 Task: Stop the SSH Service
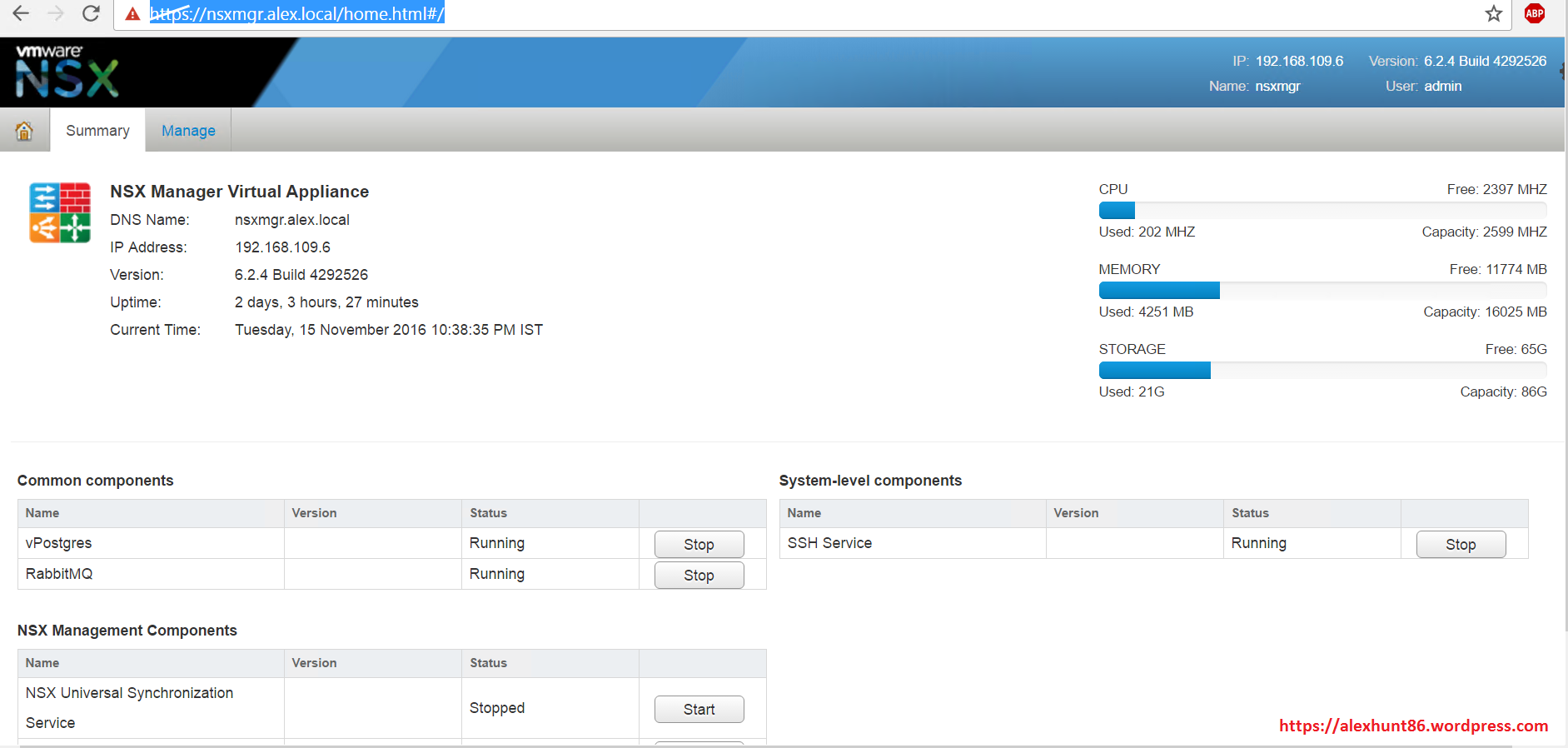[1461, 544]
